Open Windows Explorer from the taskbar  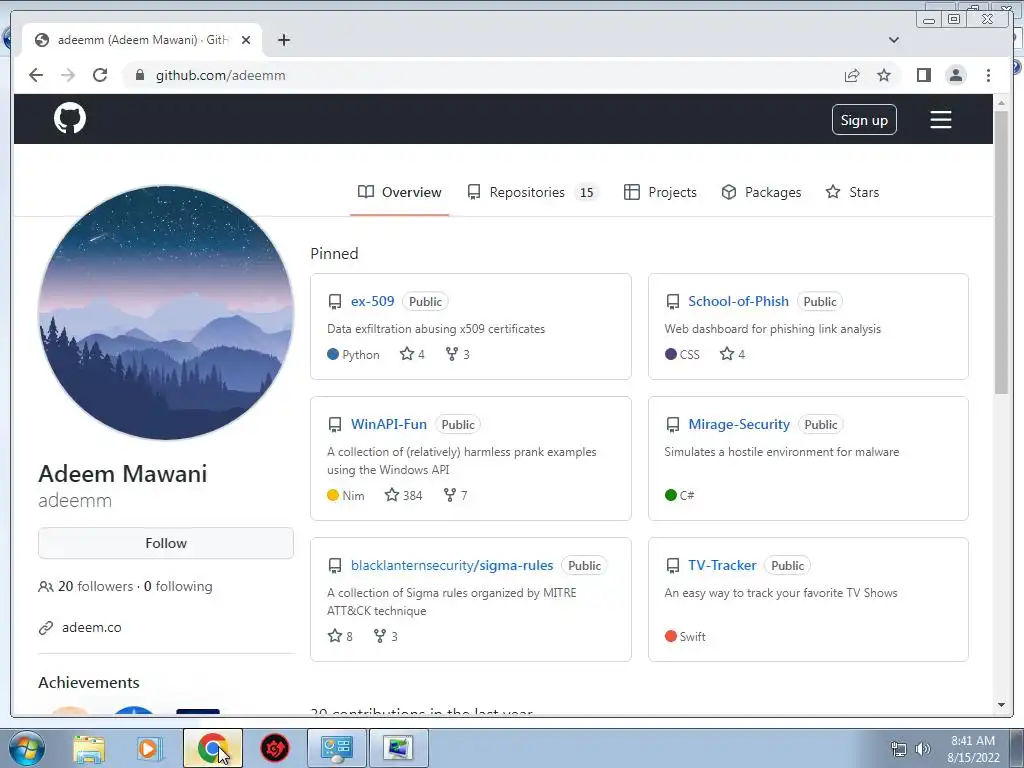(x=89, y=748)
